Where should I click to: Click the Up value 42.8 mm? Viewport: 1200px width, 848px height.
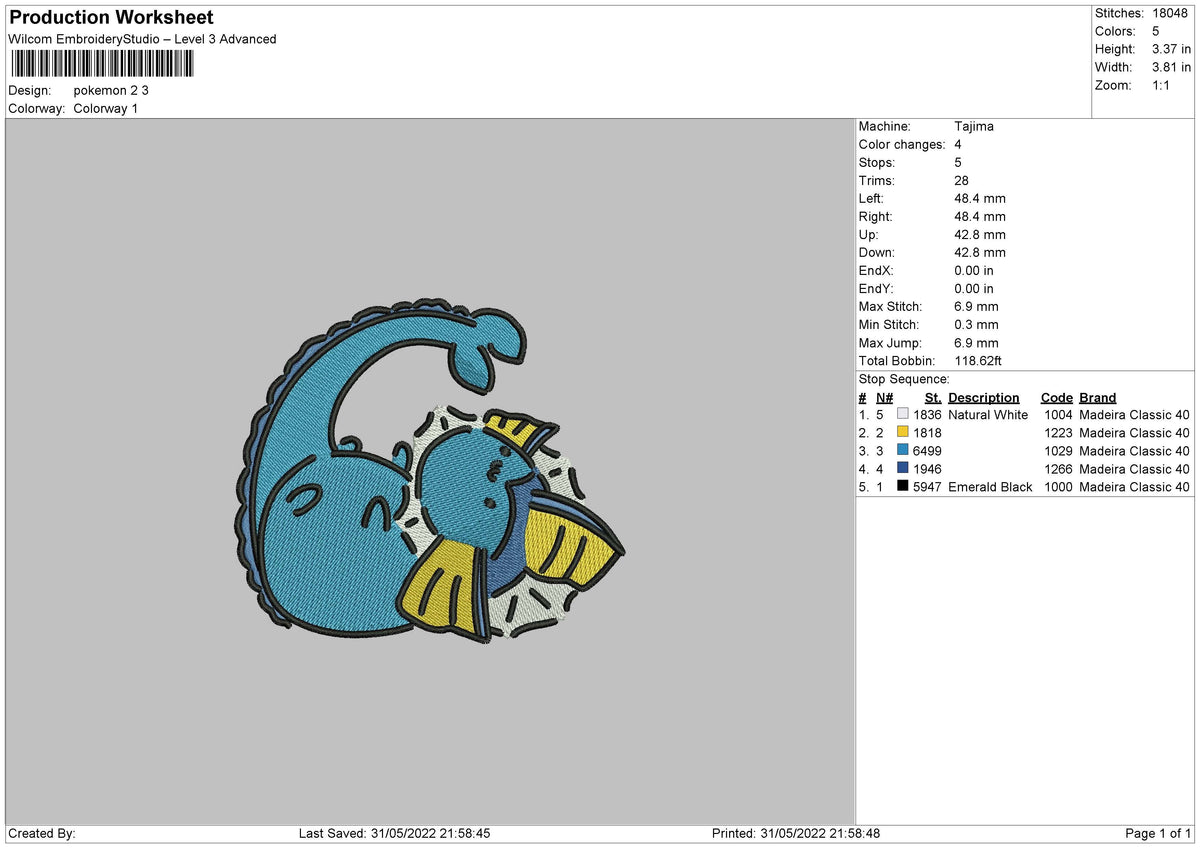pos(980,235)
